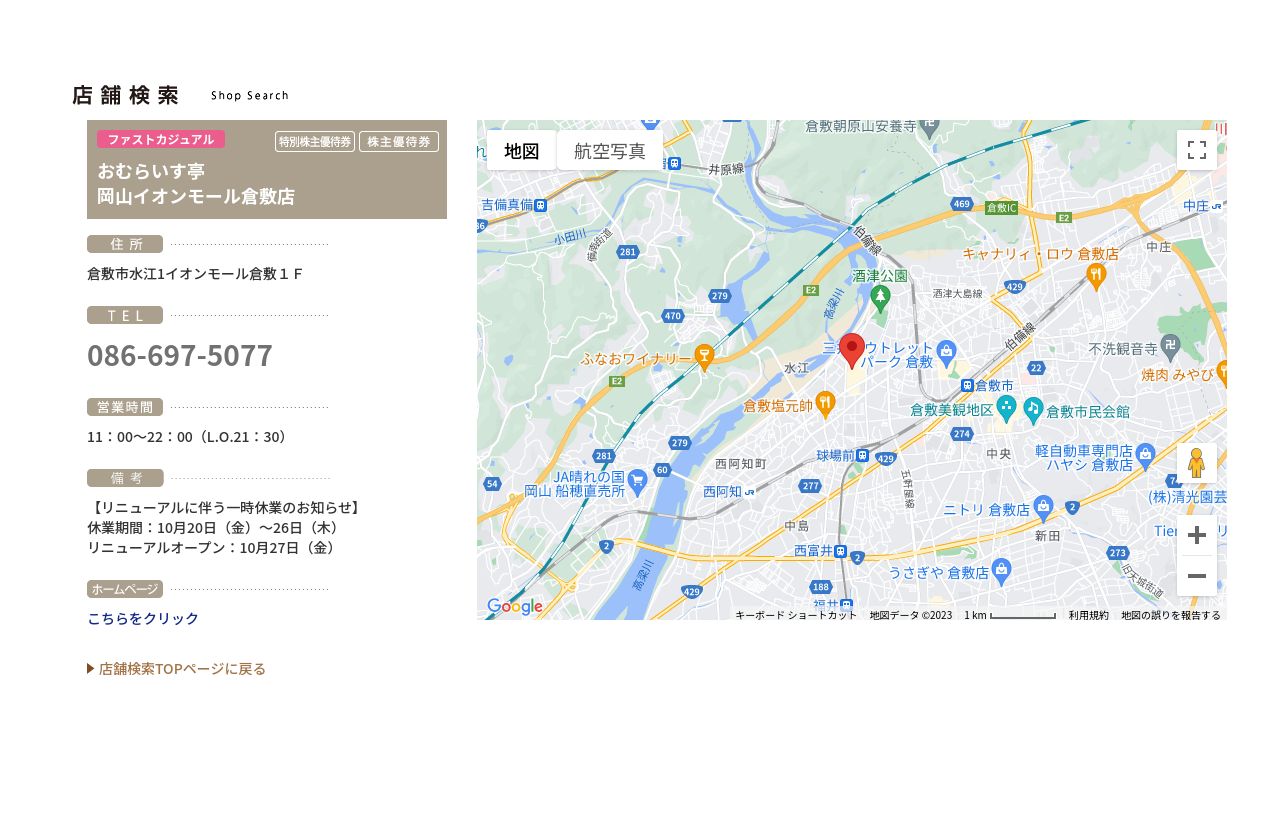Viewport: 1284px width, 832px height.
Task: Select 吉備真備 station icon
Action: 541,204
